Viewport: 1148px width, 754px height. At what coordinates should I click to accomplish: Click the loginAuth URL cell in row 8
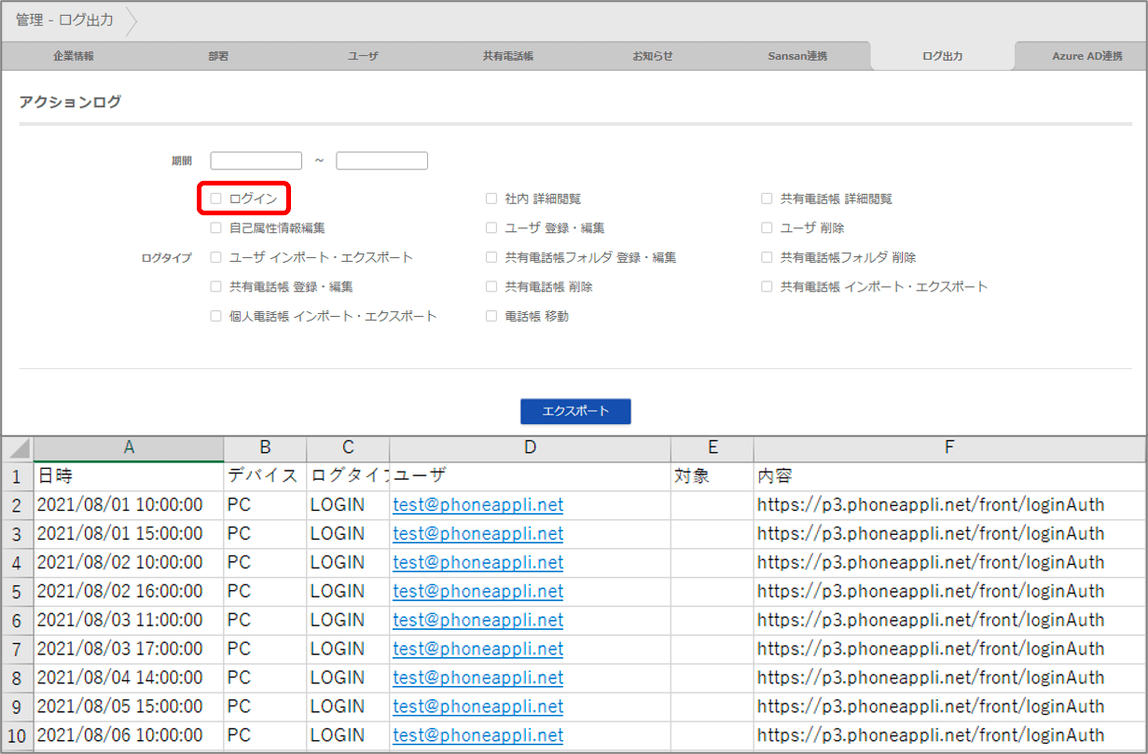(950, 678)
